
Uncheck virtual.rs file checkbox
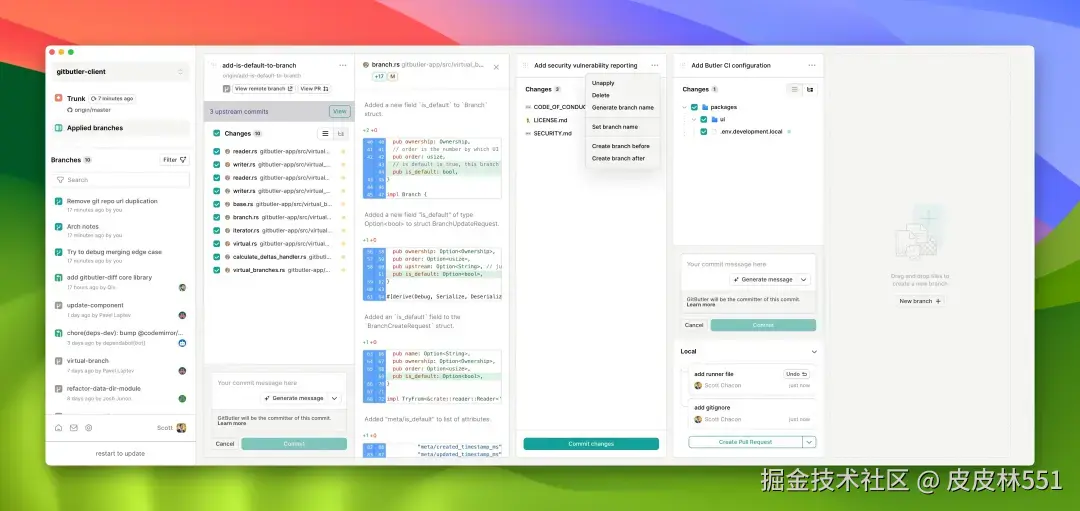pyautogui.click(x=216, y=243)
